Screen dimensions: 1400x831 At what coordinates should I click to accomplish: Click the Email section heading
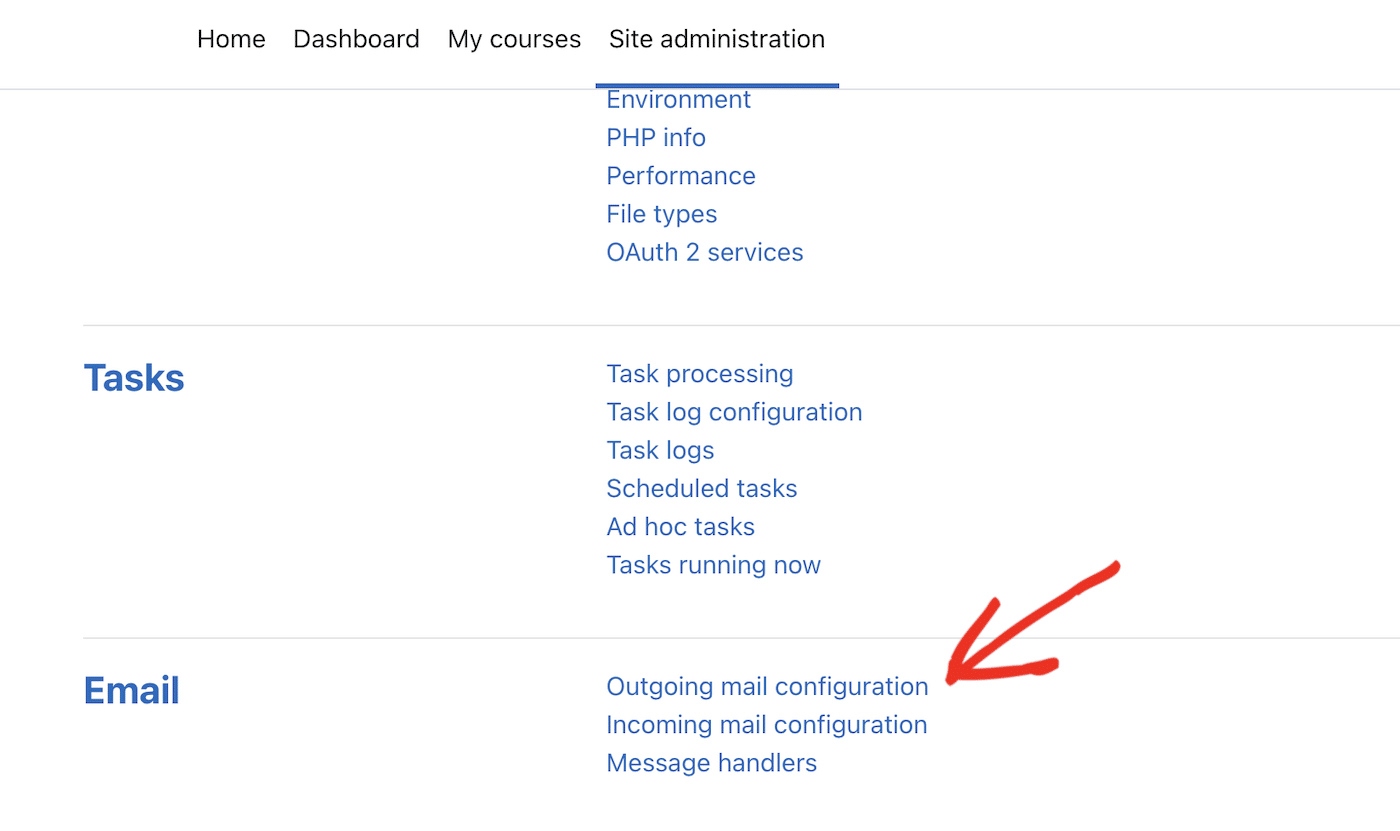pos(131,689)
